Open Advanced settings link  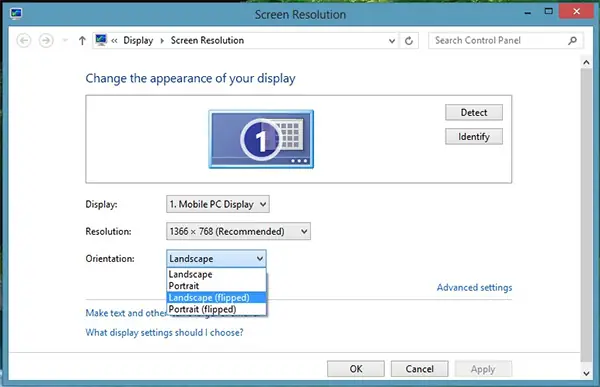(x=474, y=287)
